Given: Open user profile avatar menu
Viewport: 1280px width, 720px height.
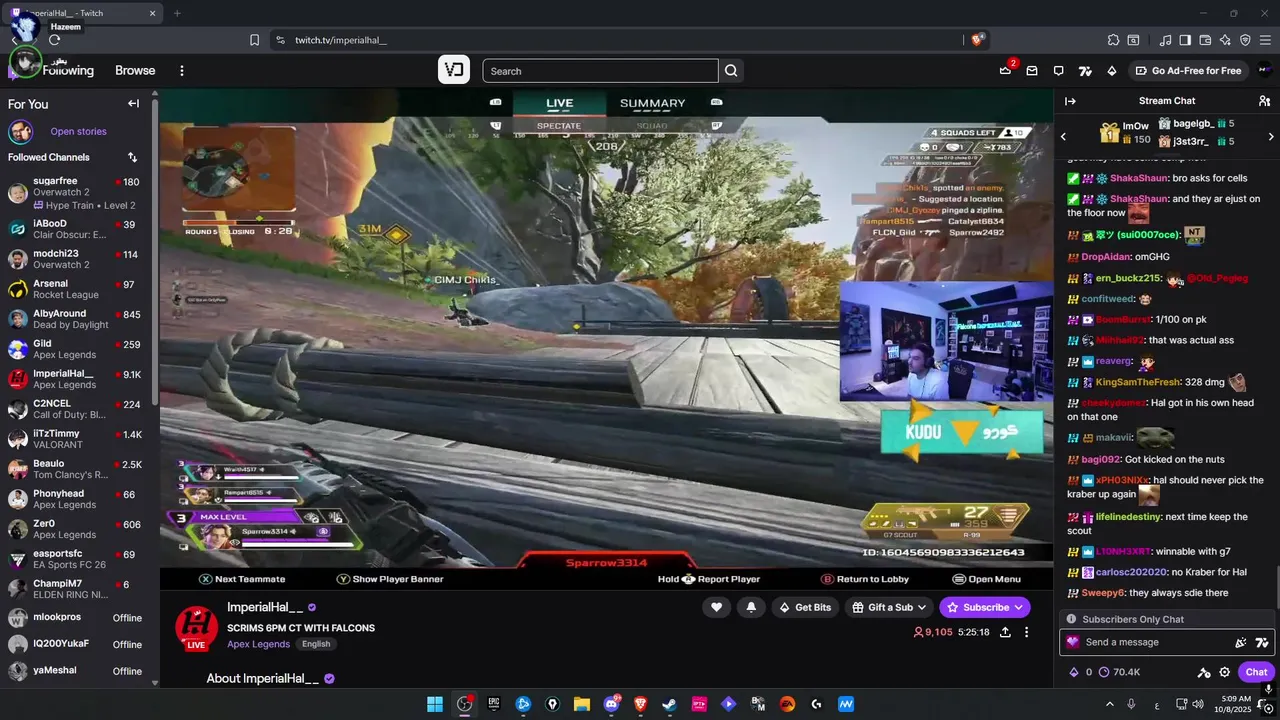Looking at the screenshot, I should click(x=1264, y=70).
